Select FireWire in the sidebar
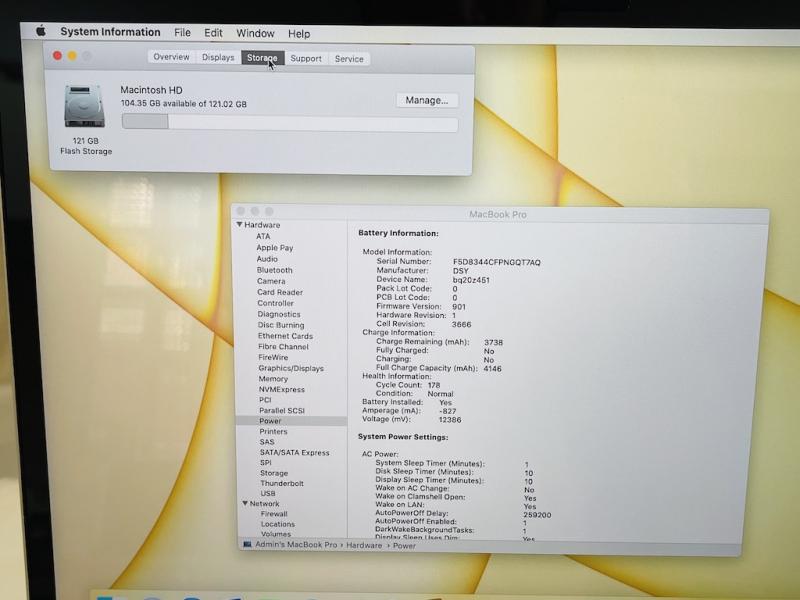The width and height of the screenshot is (800, 600). pyautogui.click(x=273, y=357)
